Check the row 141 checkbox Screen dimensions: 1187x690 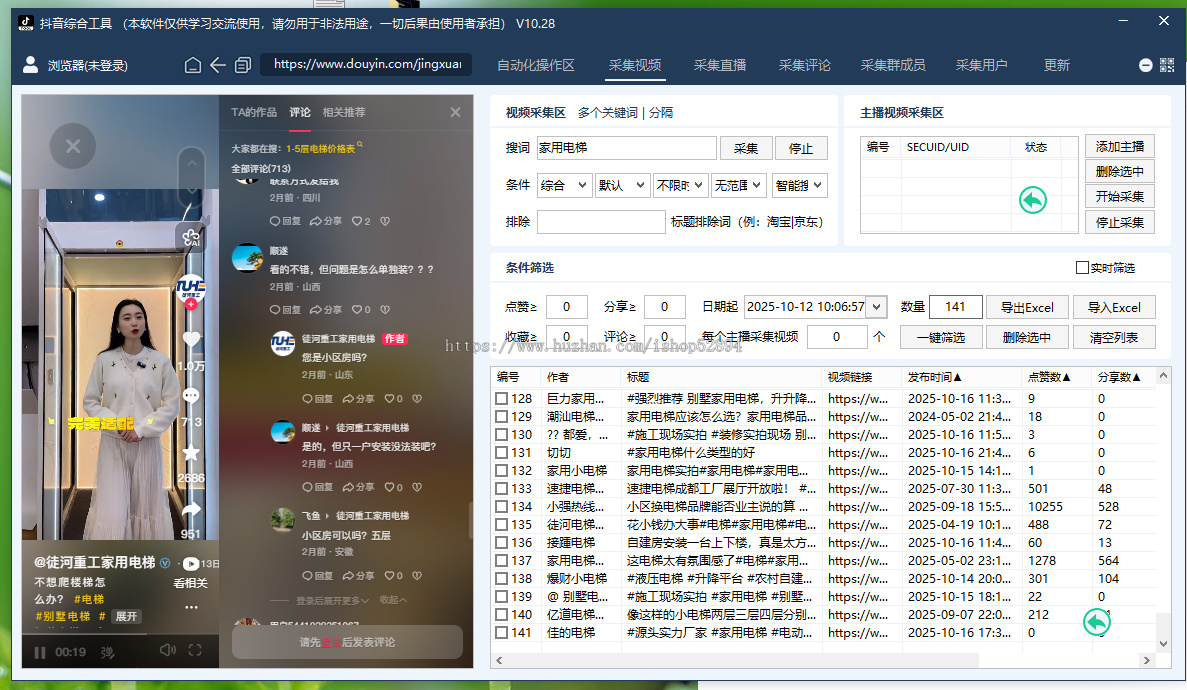[501, 632]
